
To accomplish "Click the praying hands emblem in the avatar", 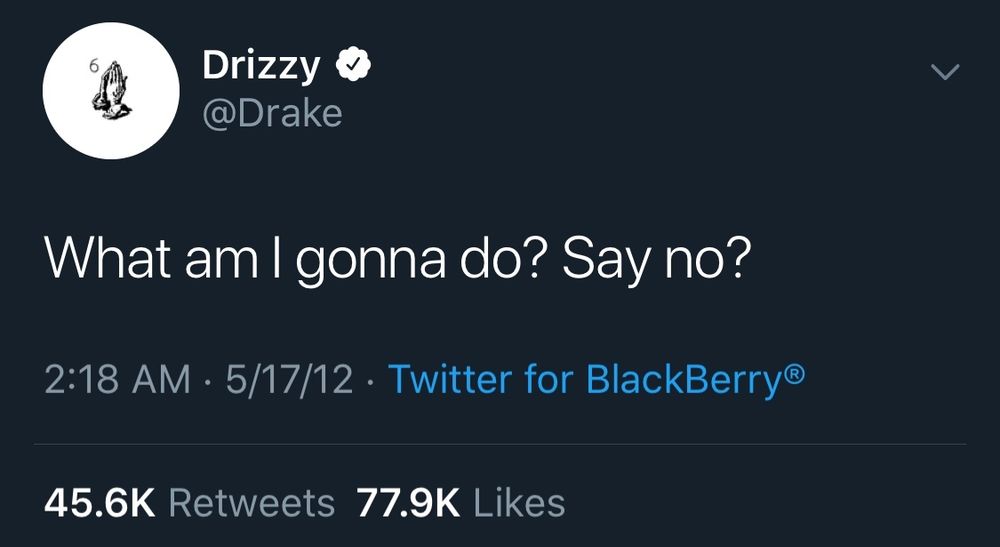I will click(111, 91).
